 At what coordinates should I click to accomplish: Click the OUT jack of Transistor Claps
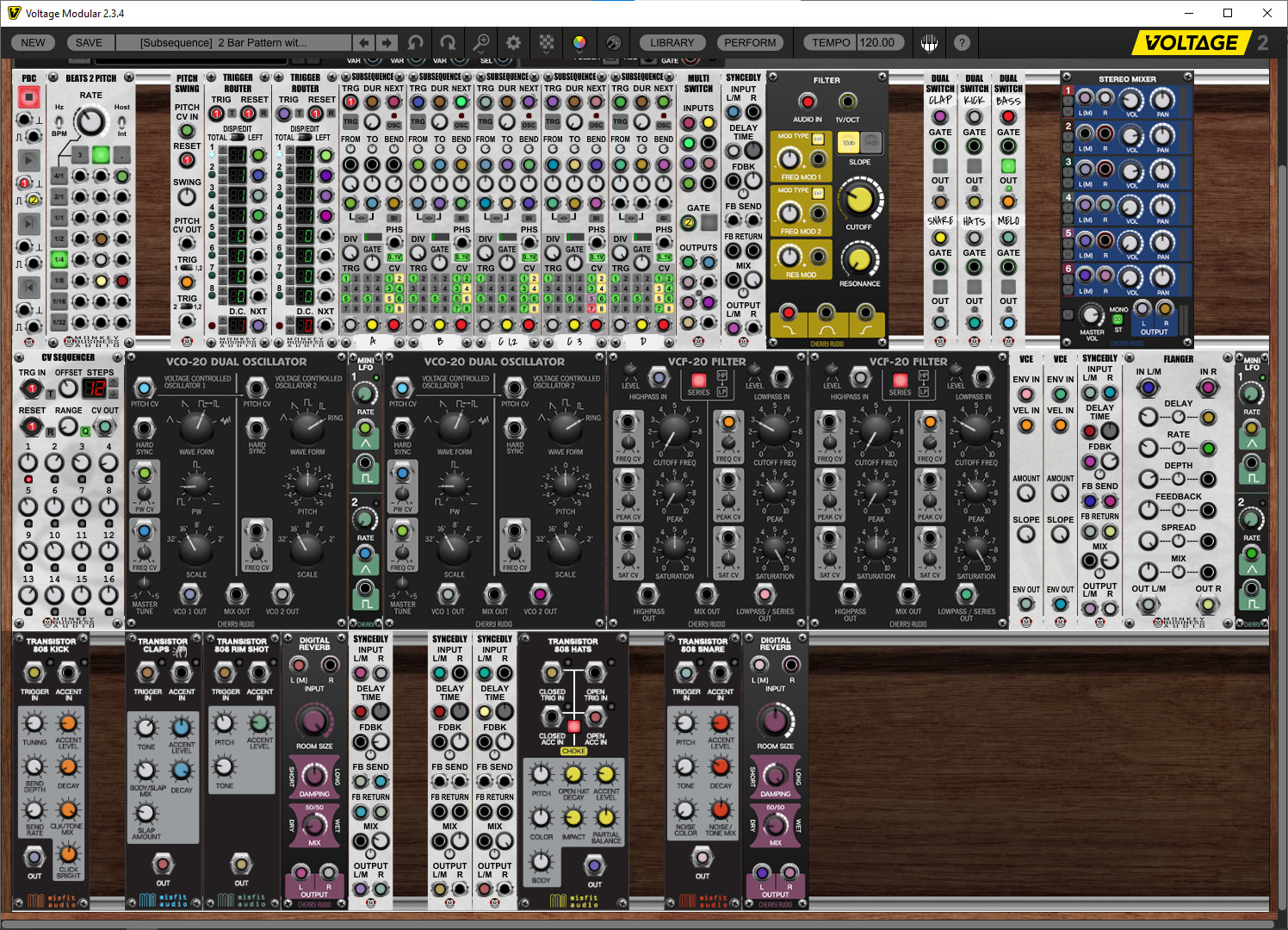pos(163,864)
